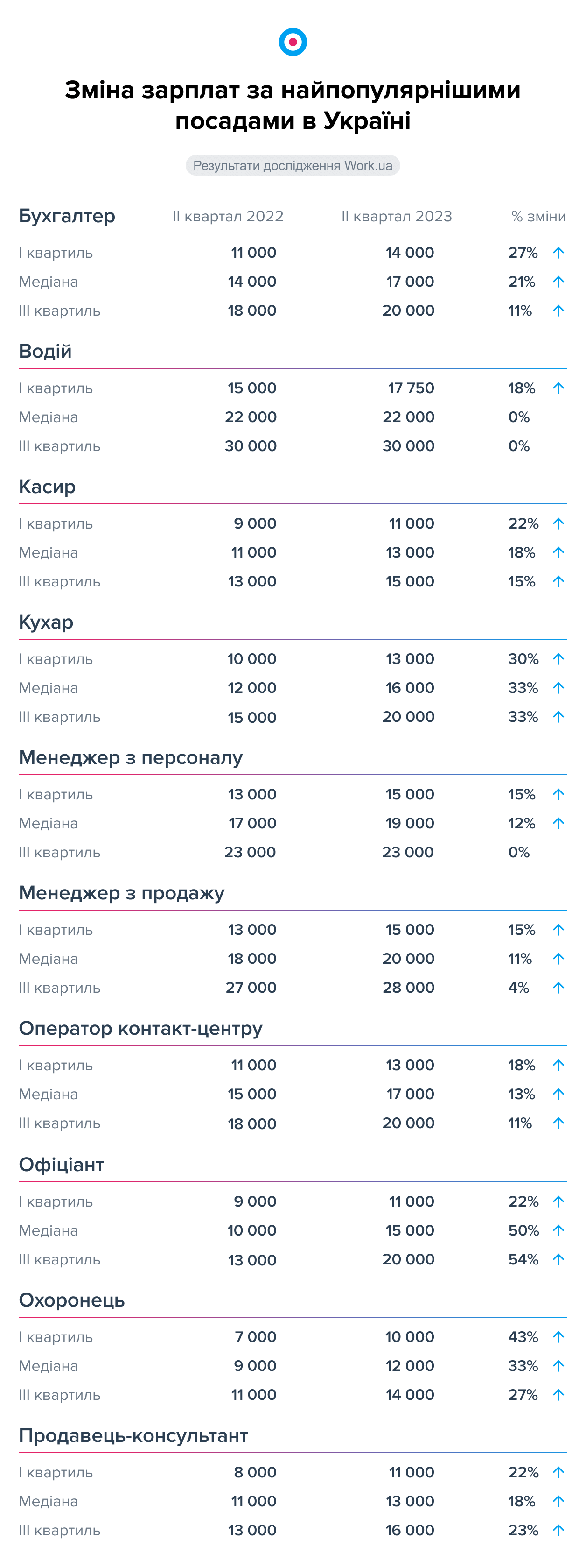Click the up arrow beside Кухар 30%
This screenshot has width=586, height=1568.
pyautogui.click(x=558, y=659)
